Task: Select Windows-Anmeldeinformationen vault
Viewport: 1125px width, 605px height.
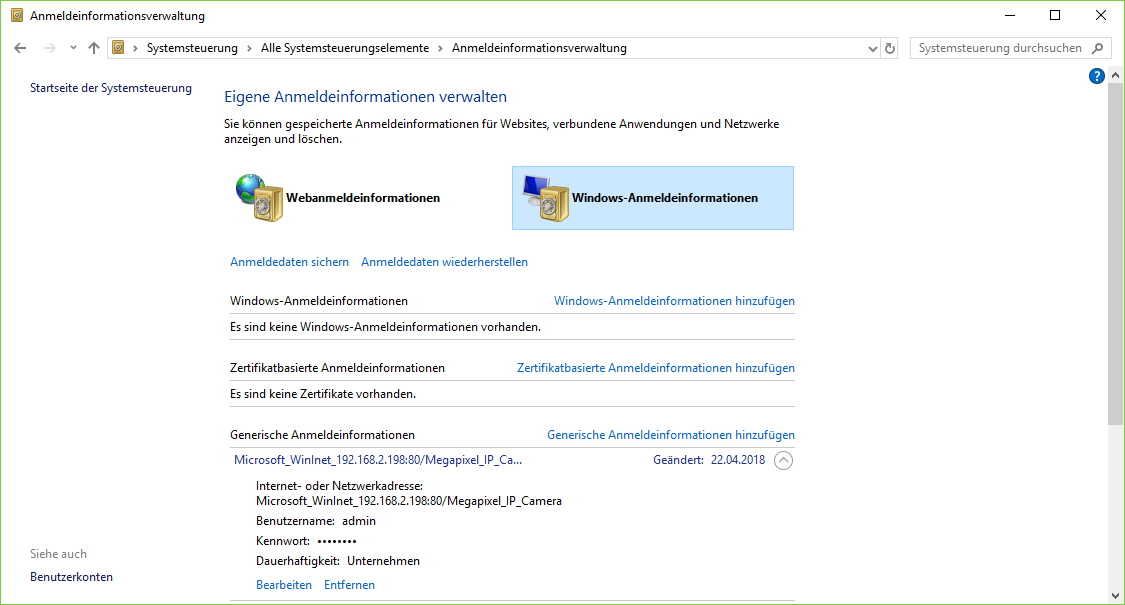Action: coord(653,198)
